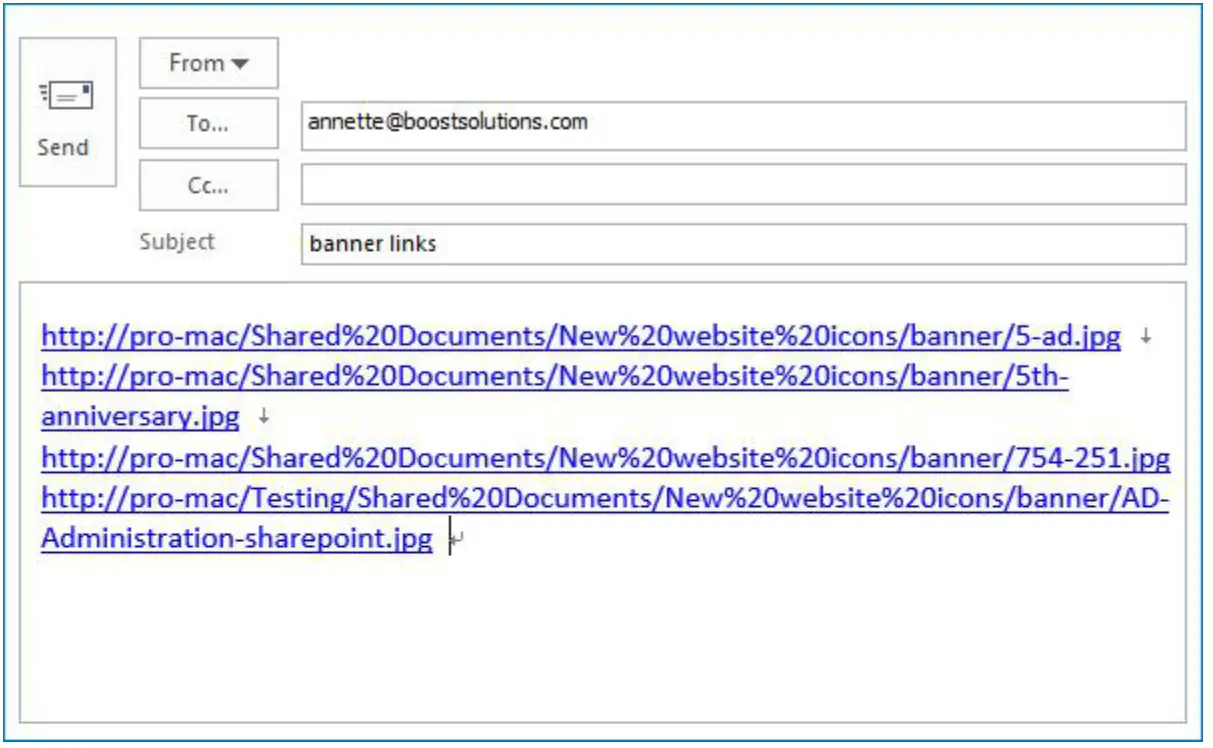Open the To... address book button
The height and width of the screenshot is (748, 1213).
(x=209, y=124)
